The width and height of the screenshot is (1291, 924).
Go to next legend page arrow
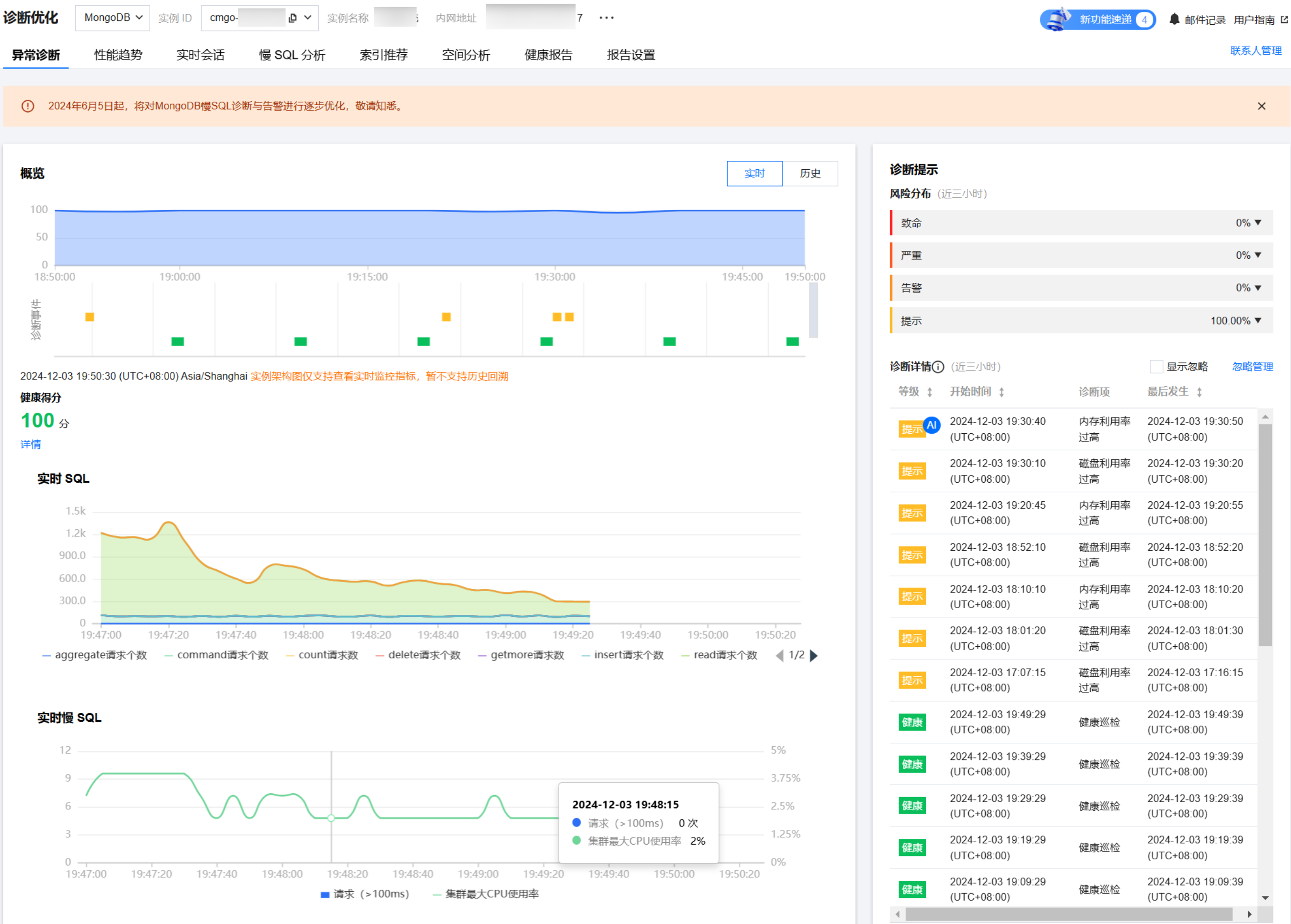point(814,655)
